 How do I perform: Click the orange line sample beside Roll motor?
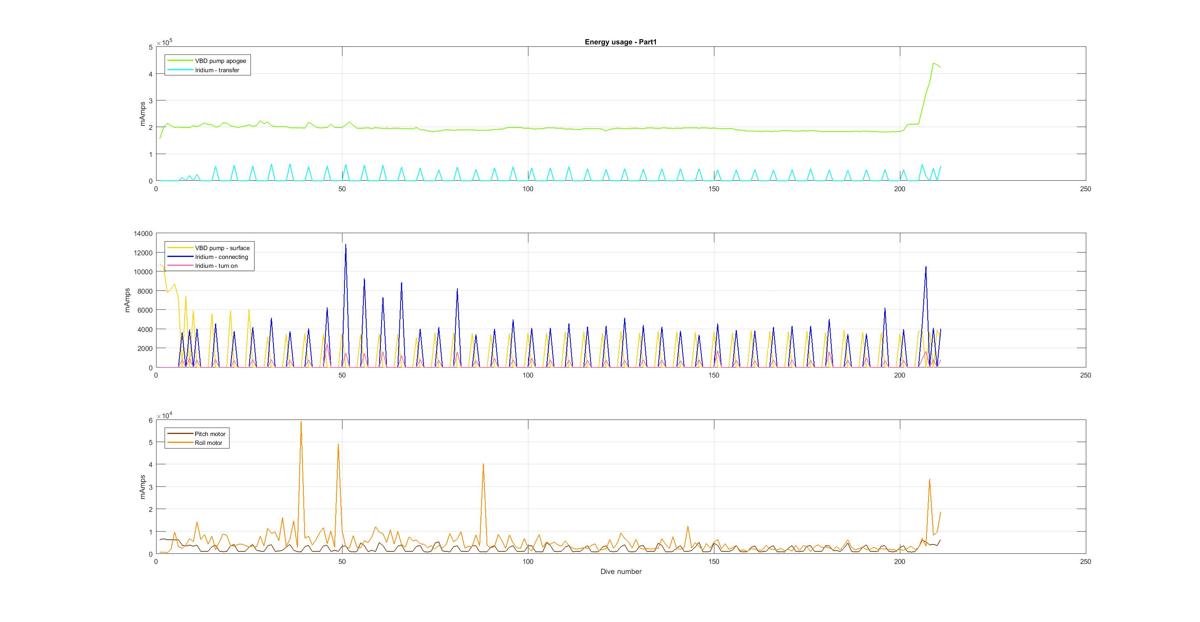pyautogui.click(x=179, y=442)
